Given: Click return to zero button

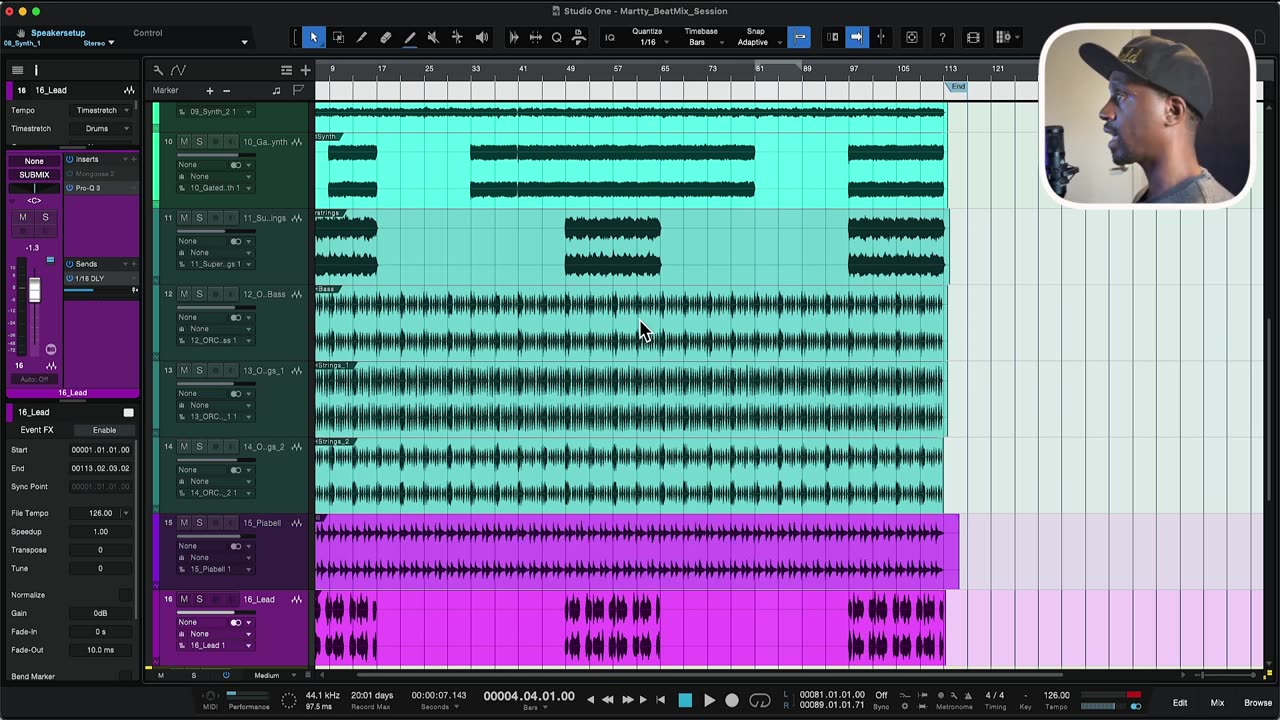Looking at the screenshot, I should (x=660, y=700).
